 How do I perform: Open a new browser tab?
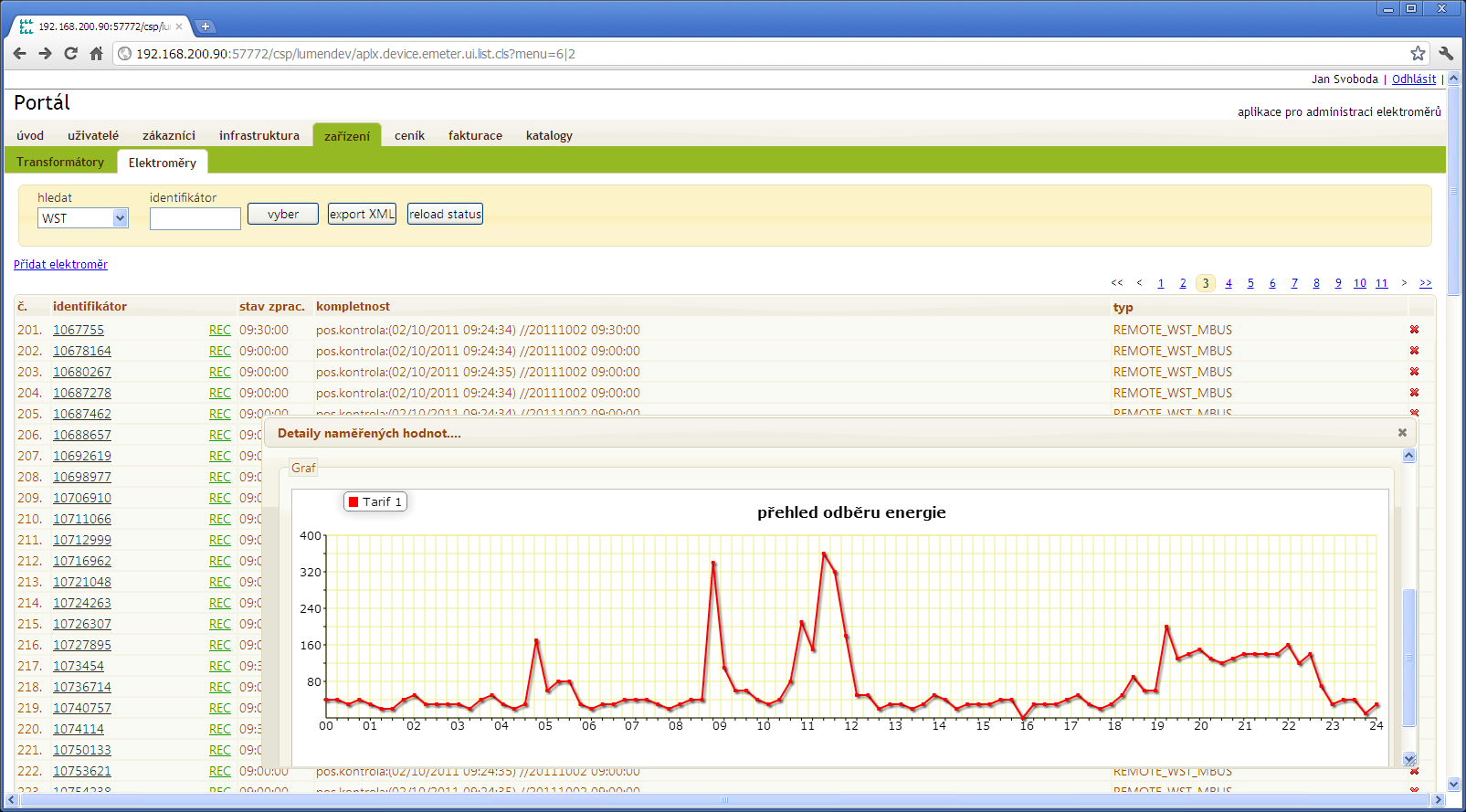click(206, 26)
